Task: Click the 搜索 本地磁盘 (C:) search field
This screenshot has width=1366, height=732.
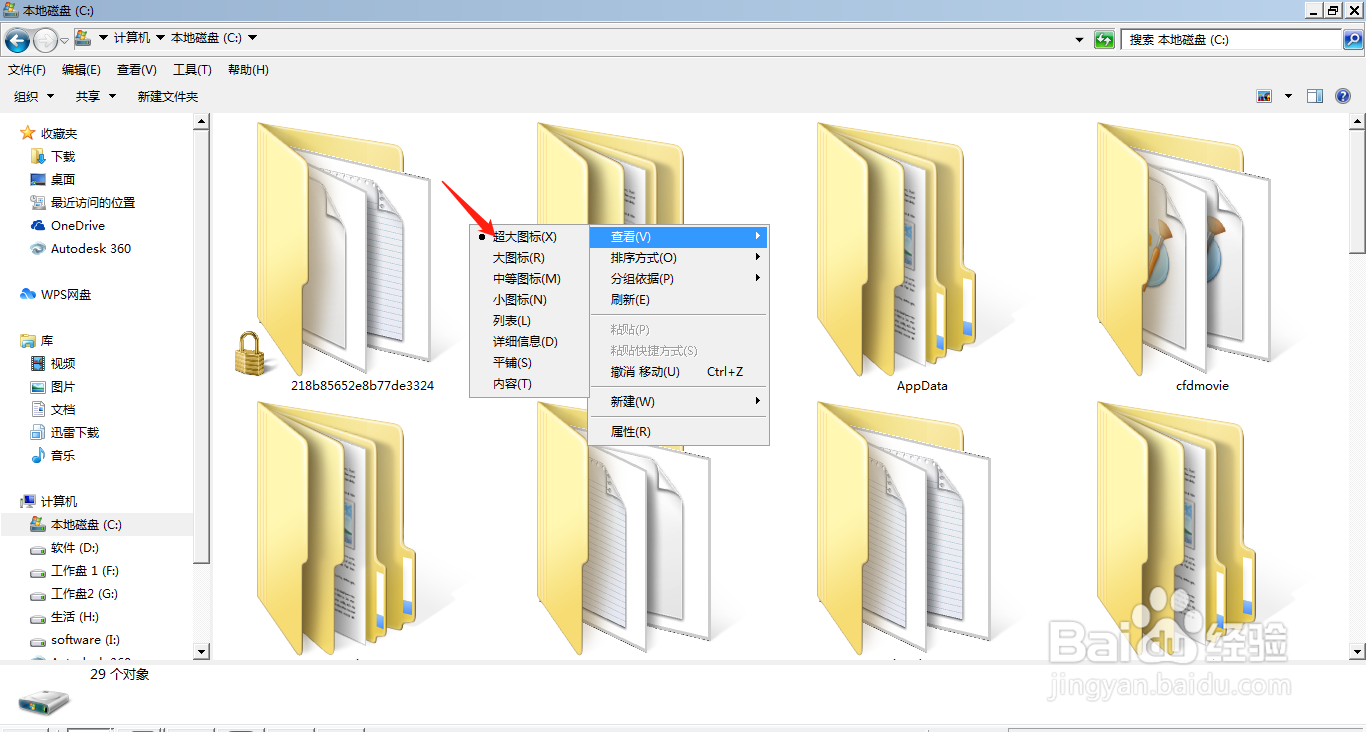Action: click(x=1232, y=40)
